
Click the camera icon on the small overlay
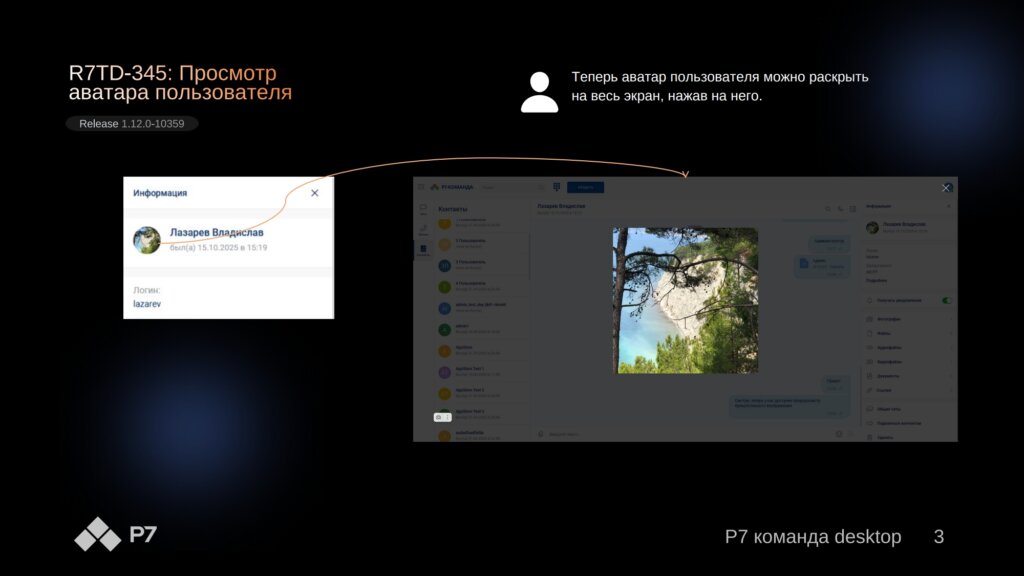pyautogui.click(x=438, y=416)
